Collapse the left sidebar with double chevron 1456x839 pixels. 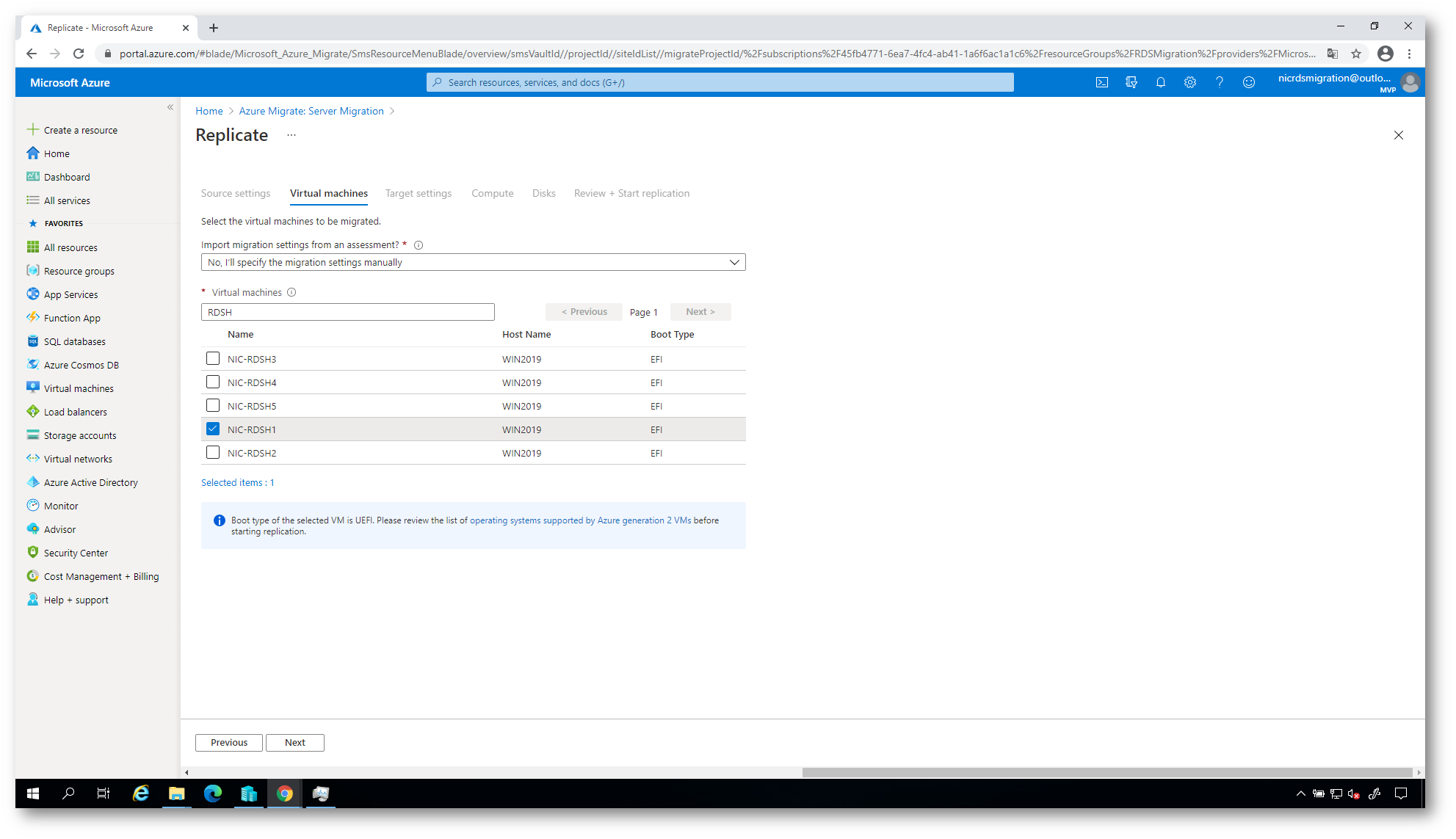tap(170, 107)
